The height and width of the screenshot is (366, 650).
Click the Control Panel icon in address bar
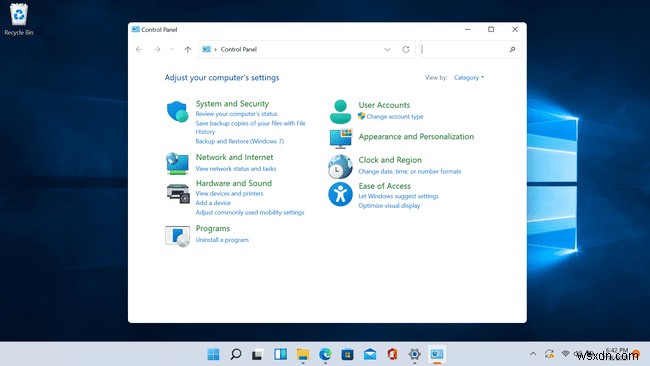tap(206, 49)
